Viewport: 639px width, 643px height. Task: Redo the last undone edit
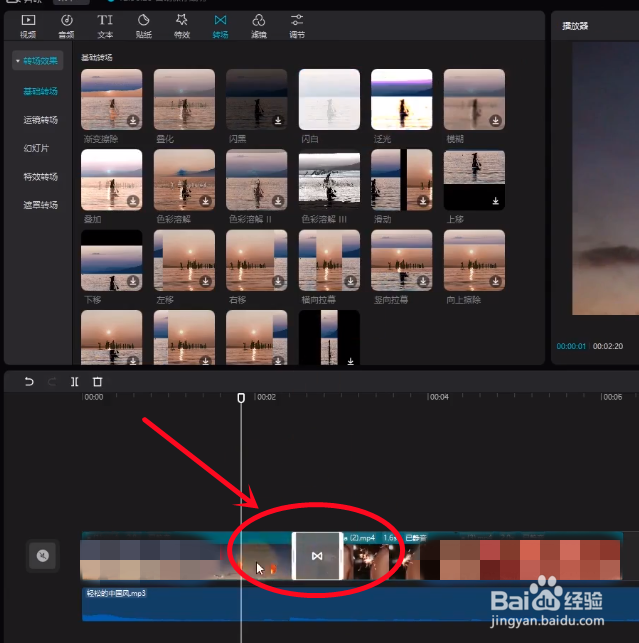pyautogui.click(x=52, y=382)
